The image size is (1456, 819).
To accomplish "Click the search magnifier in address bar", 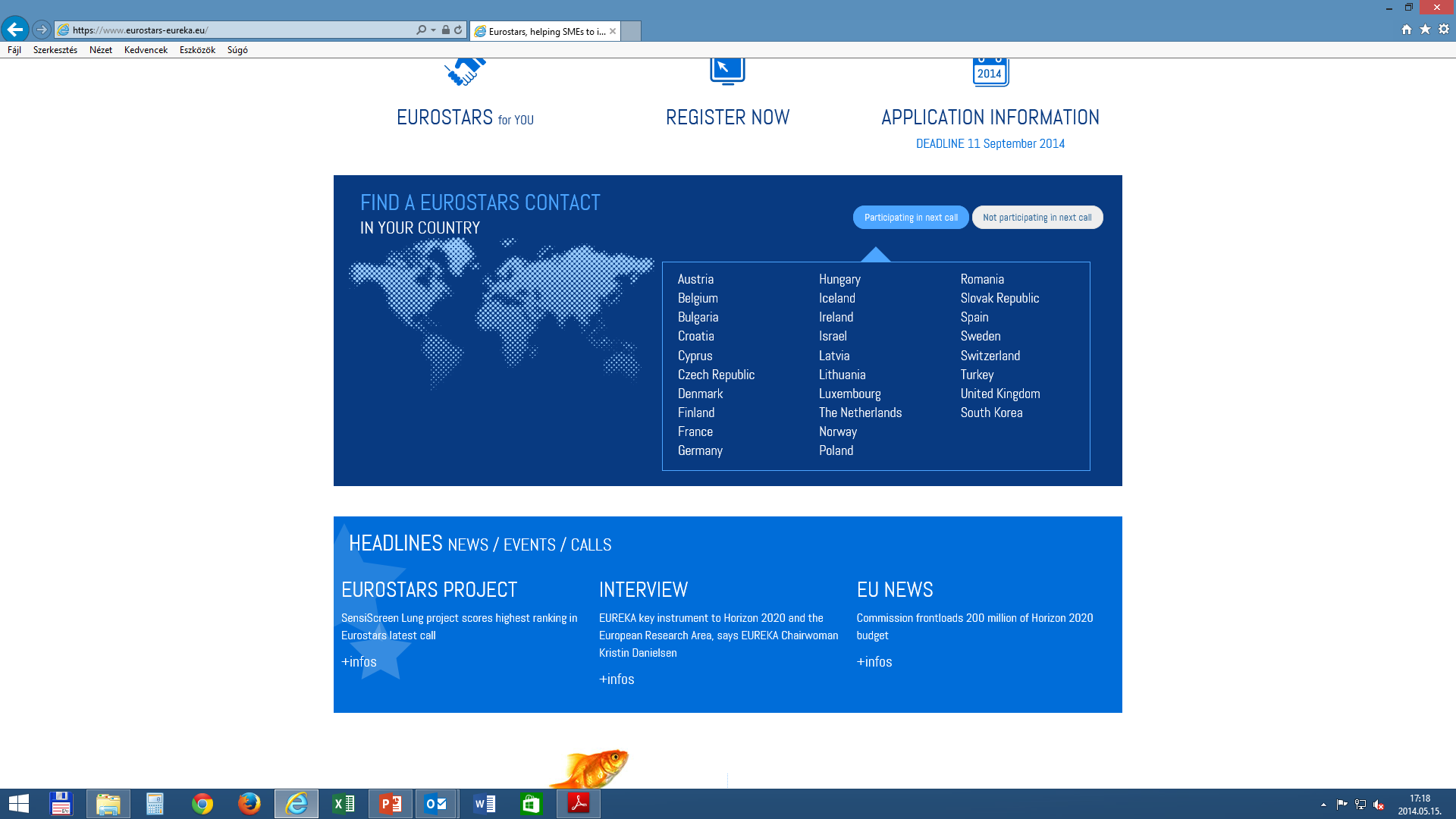I will (x=421, y=30).
